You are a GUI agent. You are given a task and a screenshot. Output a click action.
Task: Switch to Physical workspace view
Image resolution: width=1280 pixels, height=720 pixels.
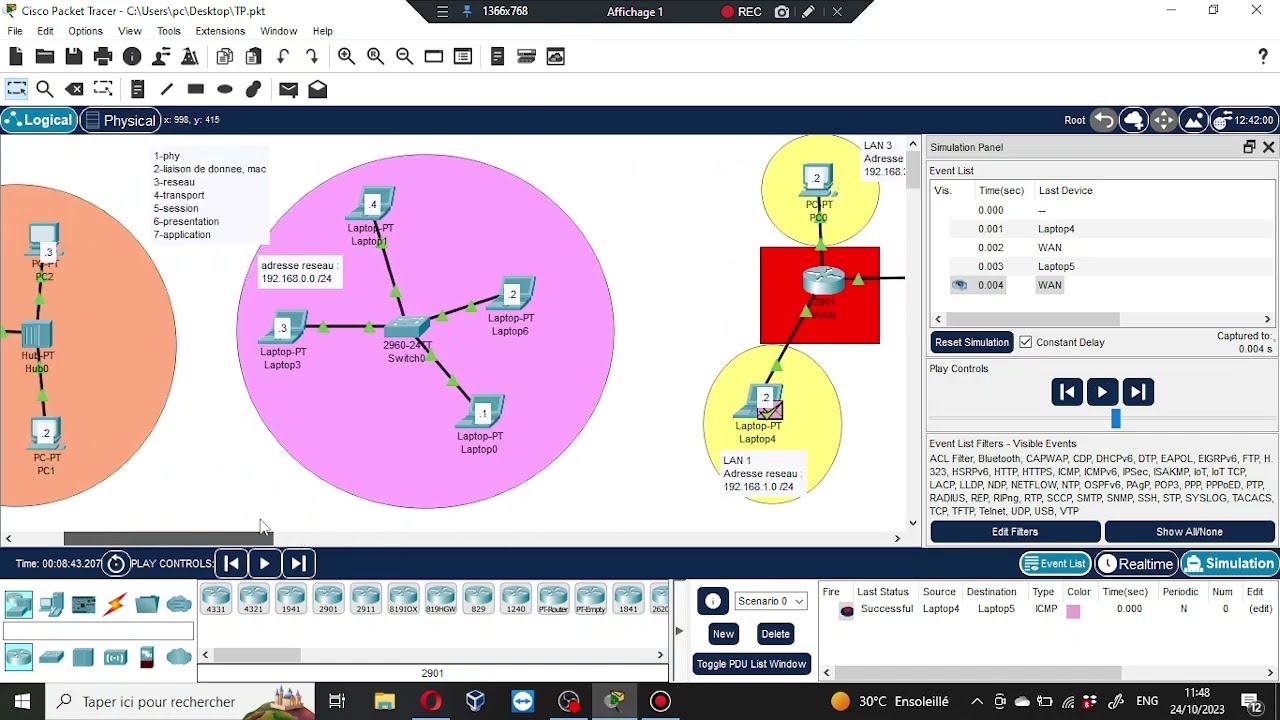(121, 120)
